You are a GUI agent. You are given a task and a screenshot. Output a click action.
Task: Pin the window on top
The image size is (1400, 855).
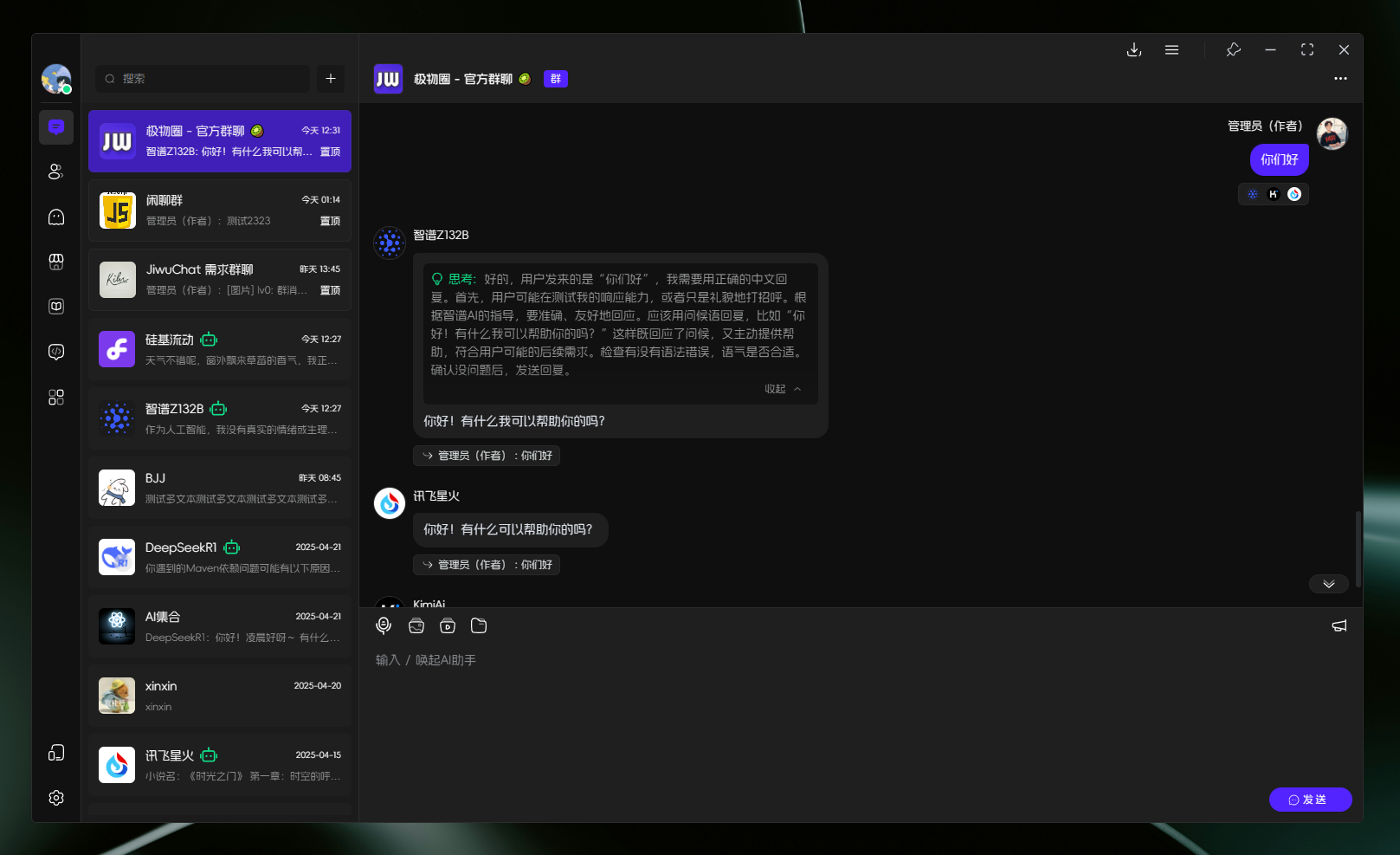(x=1234, y=50)
